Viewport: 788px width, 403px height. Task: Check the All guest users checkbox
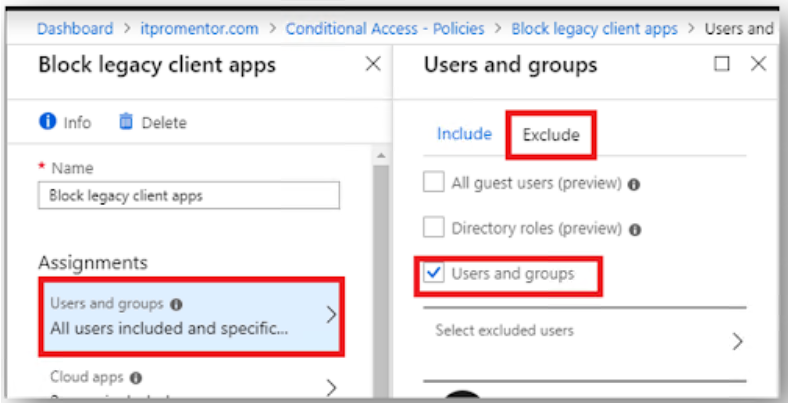click(x=433, y=183)
